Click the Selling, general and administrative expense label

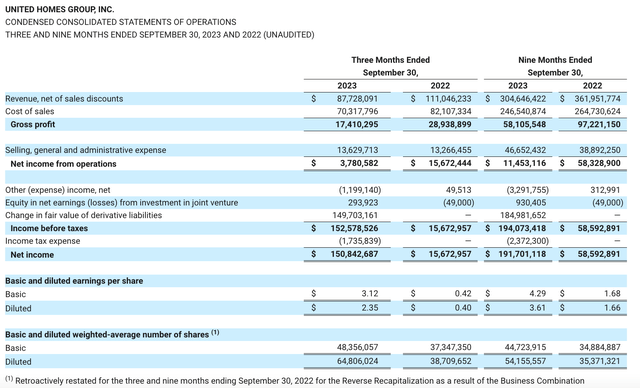(86, 150)
